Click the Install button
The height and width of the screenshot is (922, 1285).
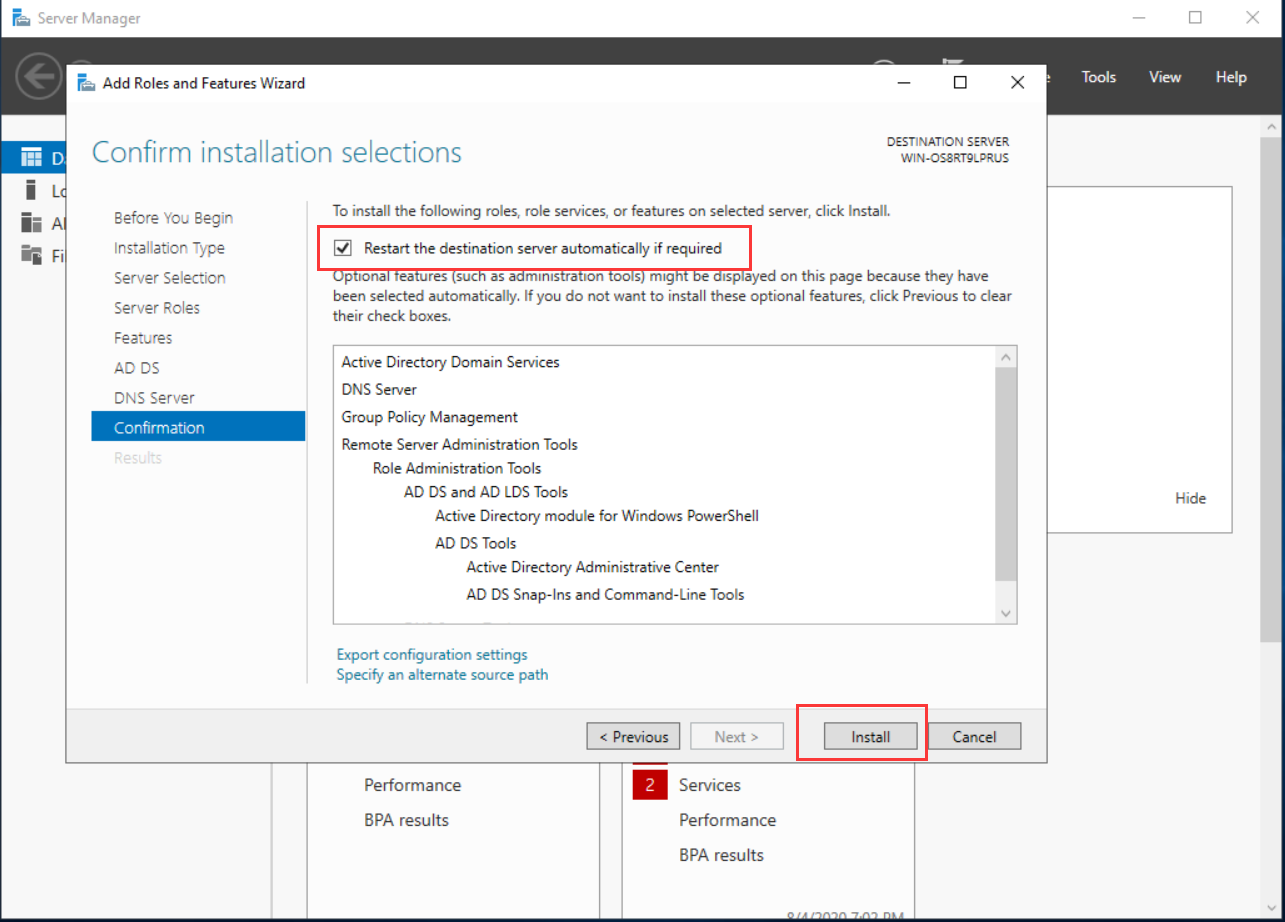click(x=870, y=737)
